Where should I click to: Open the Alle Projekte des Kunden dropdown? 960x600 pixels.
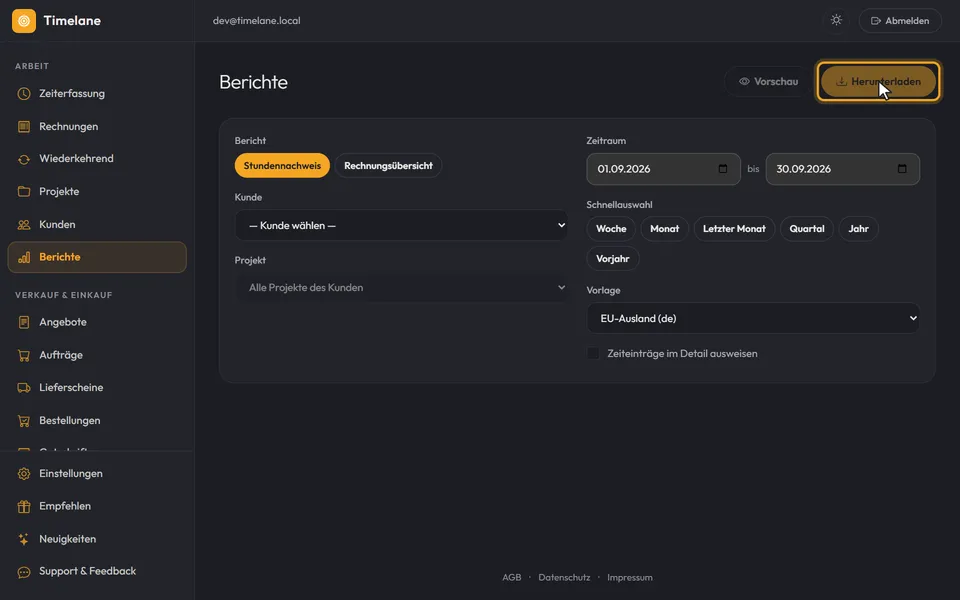click(x=401, y=288)
